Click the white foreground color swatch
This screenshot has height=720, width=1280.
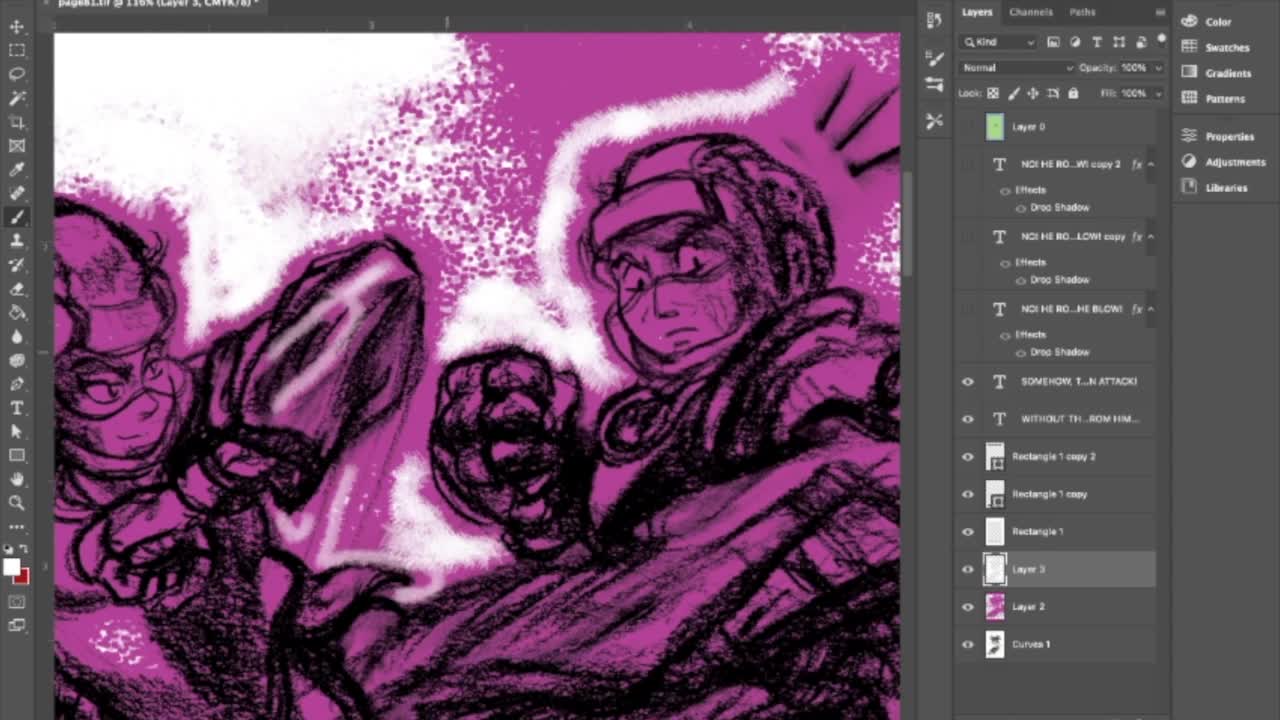(x=11, y=568)
